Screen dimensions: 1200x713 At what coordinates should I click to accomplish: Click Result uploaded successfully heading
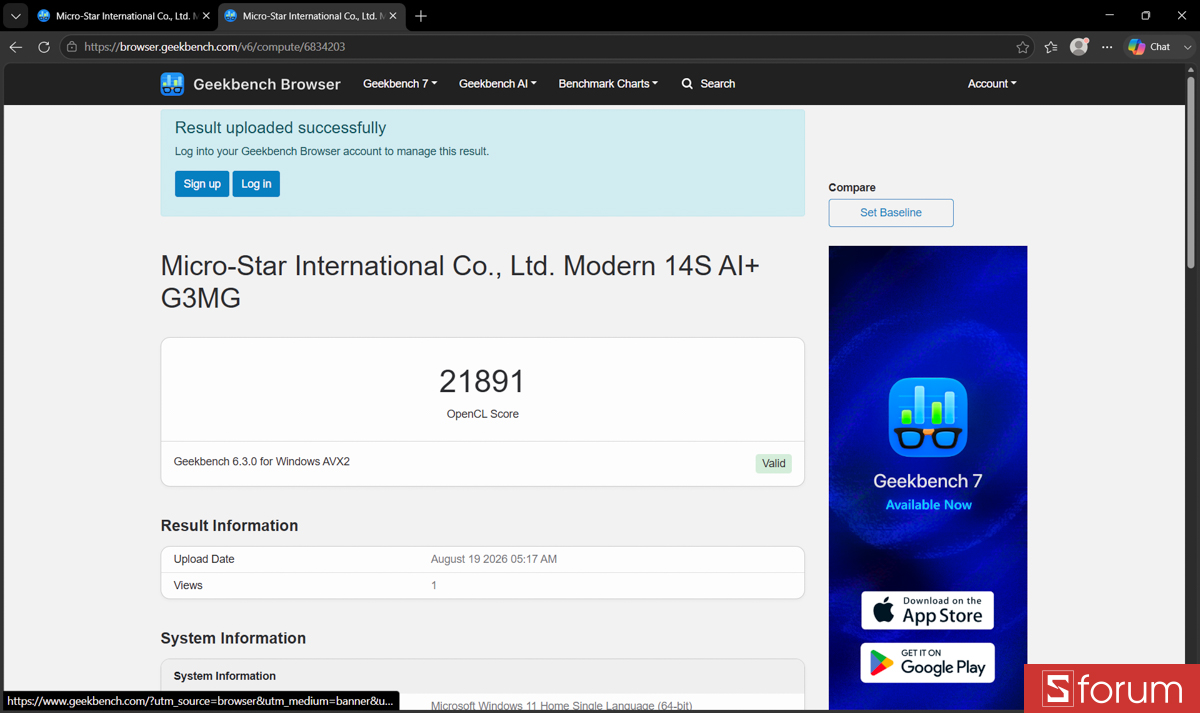280,128
